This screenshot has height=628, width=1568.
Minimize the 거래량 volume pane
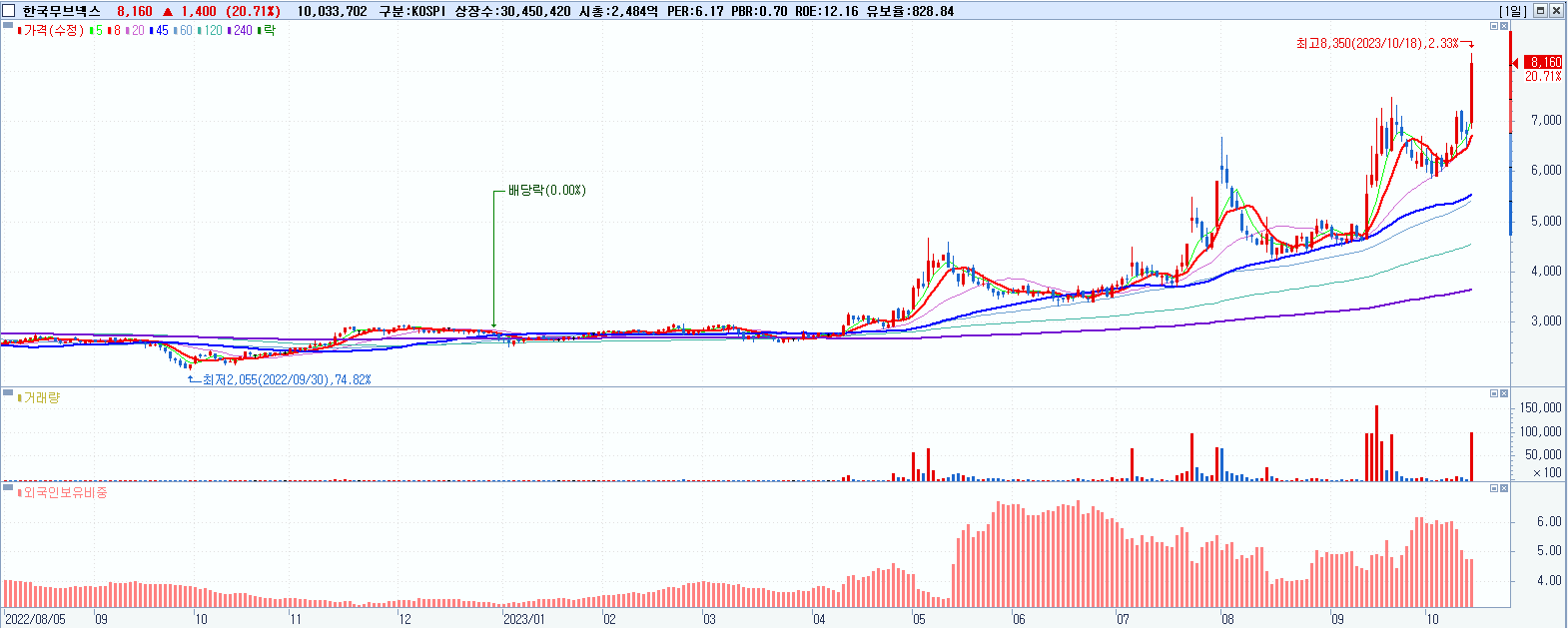pos(1495,393)
